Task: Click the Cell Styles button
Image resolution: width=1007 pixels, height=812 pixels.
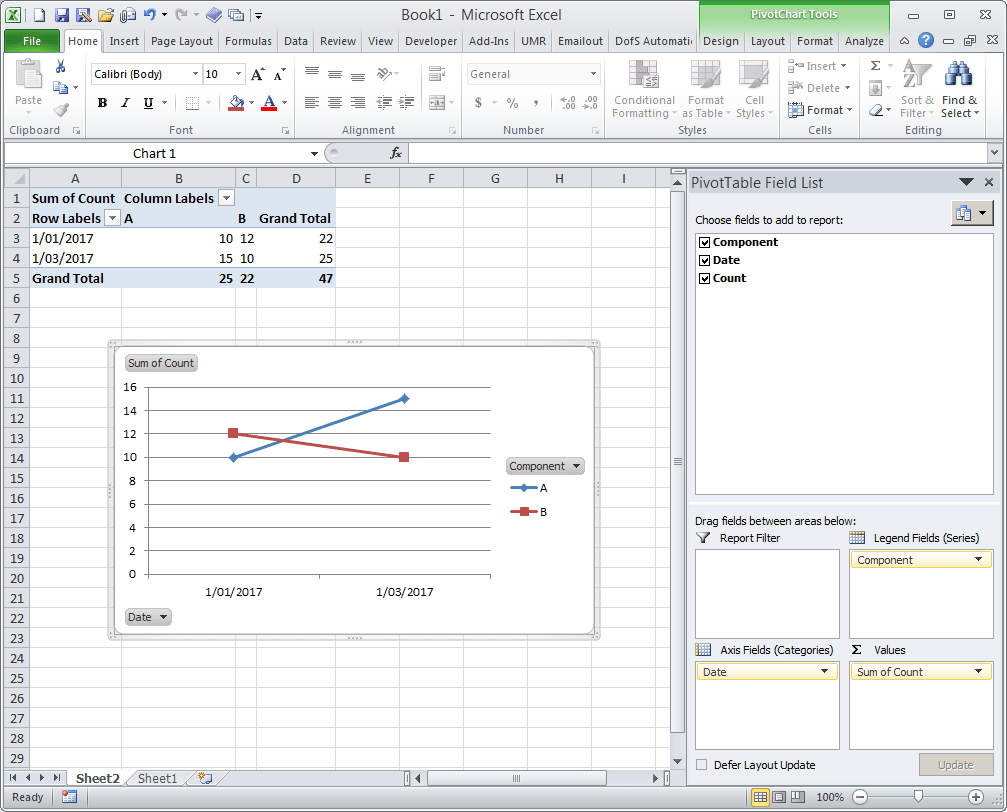Action: pyautogui.click(x=754, y=89)
